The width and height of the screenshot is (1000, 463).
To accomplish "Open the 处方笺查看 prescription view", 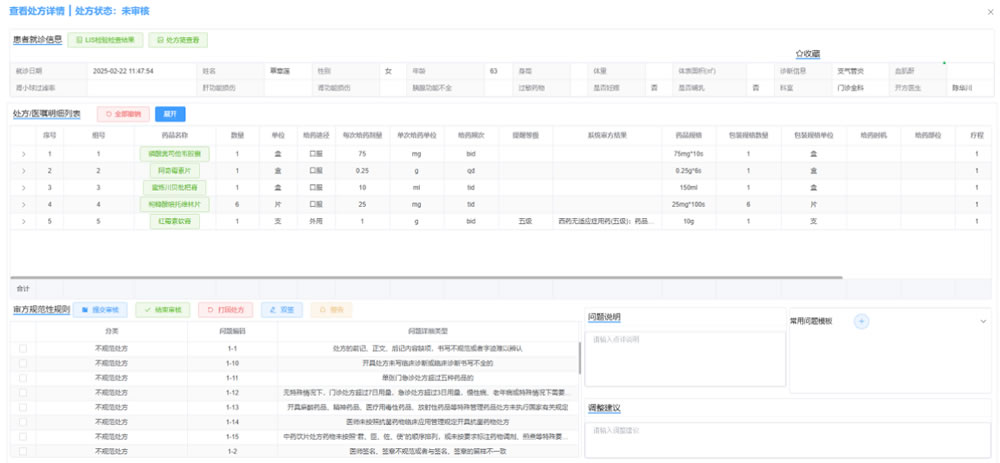I will click(178, 40).
